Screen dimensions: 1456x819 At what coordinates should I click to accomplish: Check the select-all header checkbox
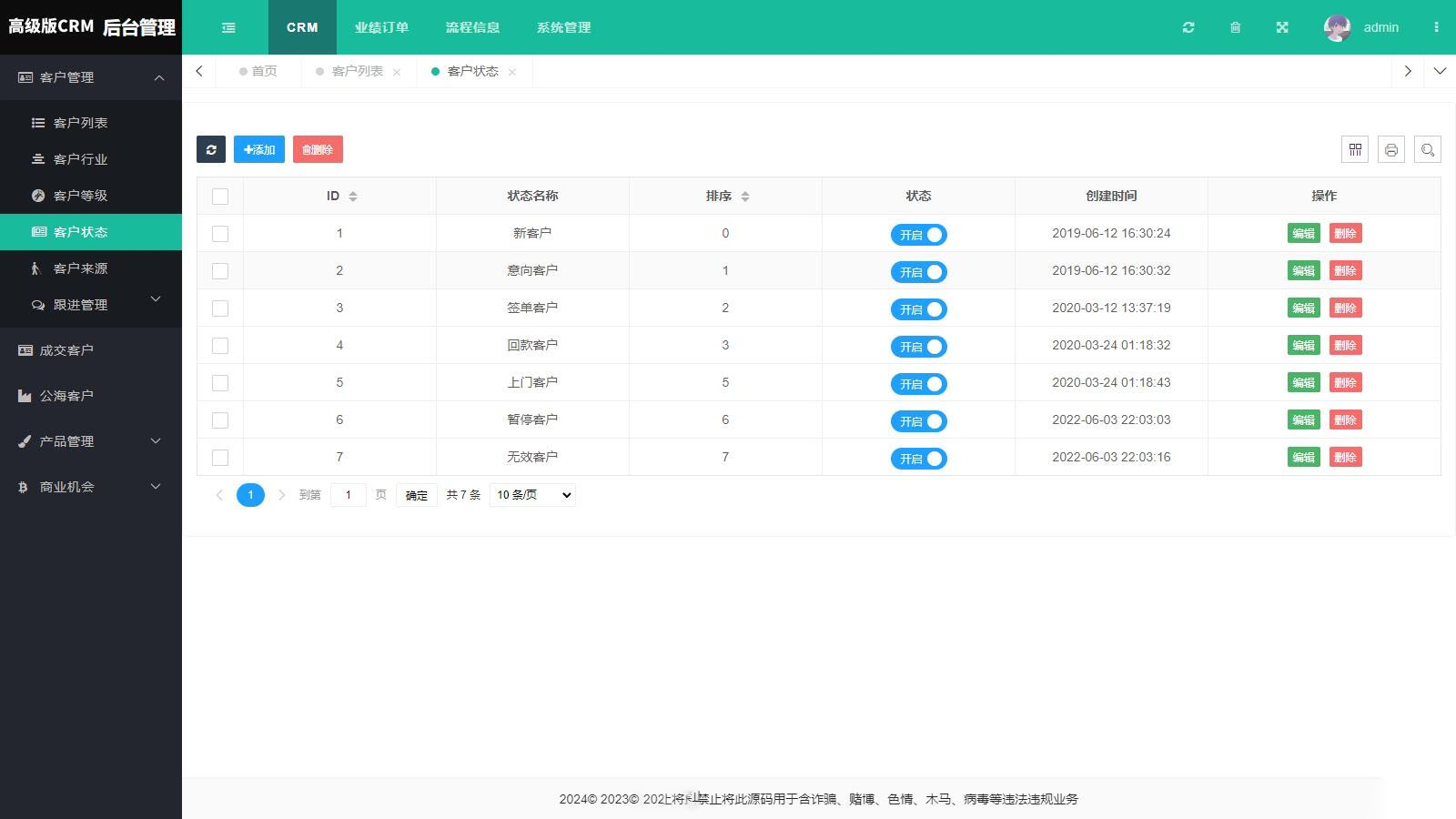pos(220,197)
